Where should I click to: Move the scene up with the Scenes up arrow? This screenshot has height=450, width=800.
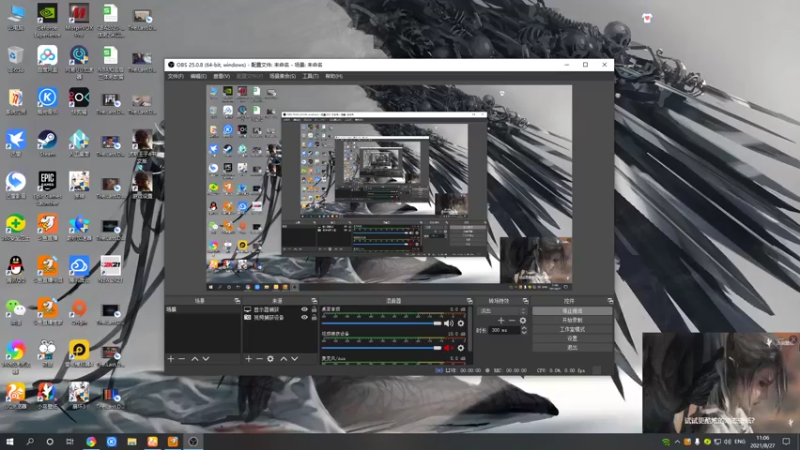[x=194, y=359]
